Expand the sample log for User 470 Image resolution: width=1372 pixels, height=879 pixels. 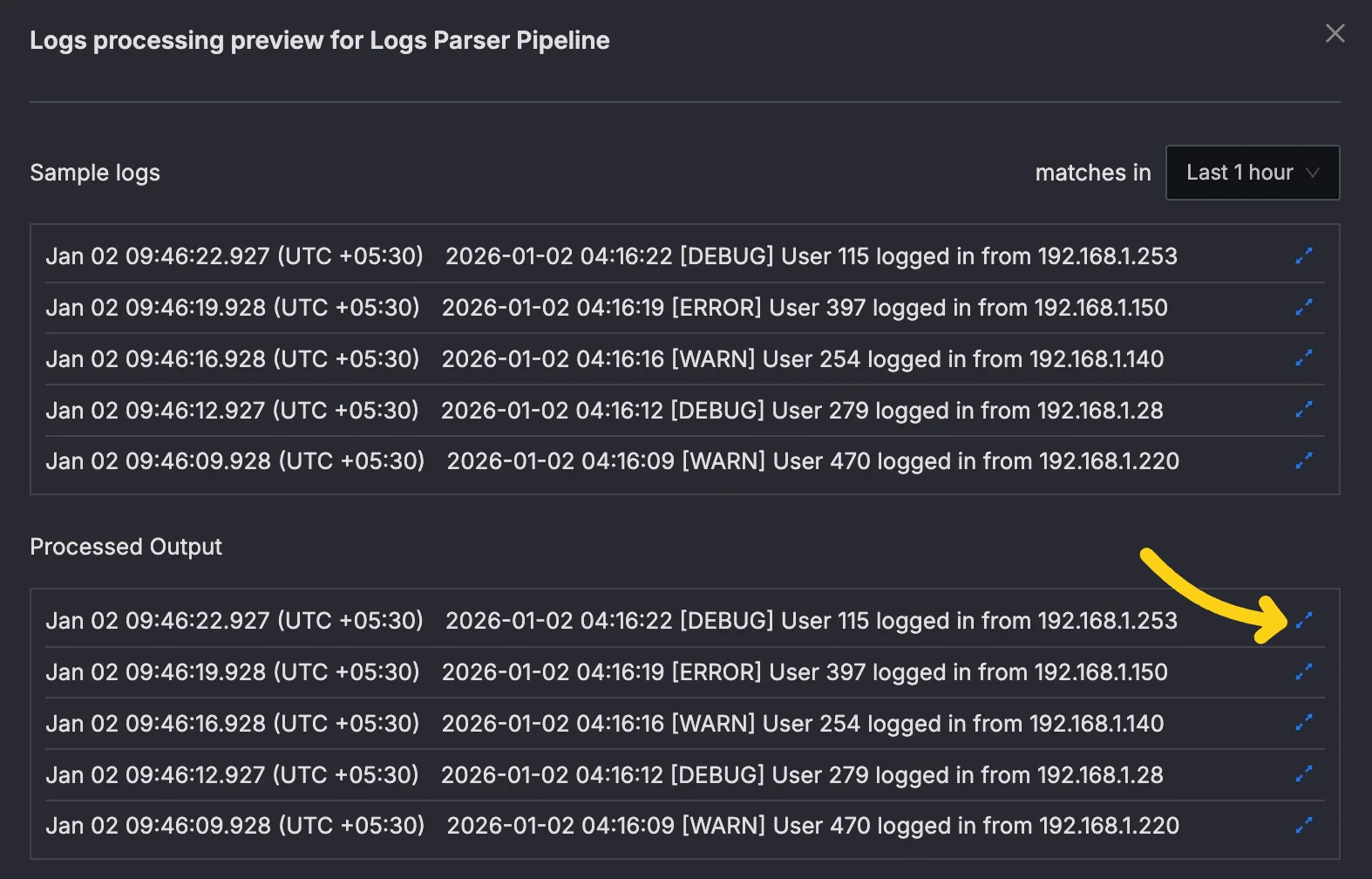tap(1304, 460)
